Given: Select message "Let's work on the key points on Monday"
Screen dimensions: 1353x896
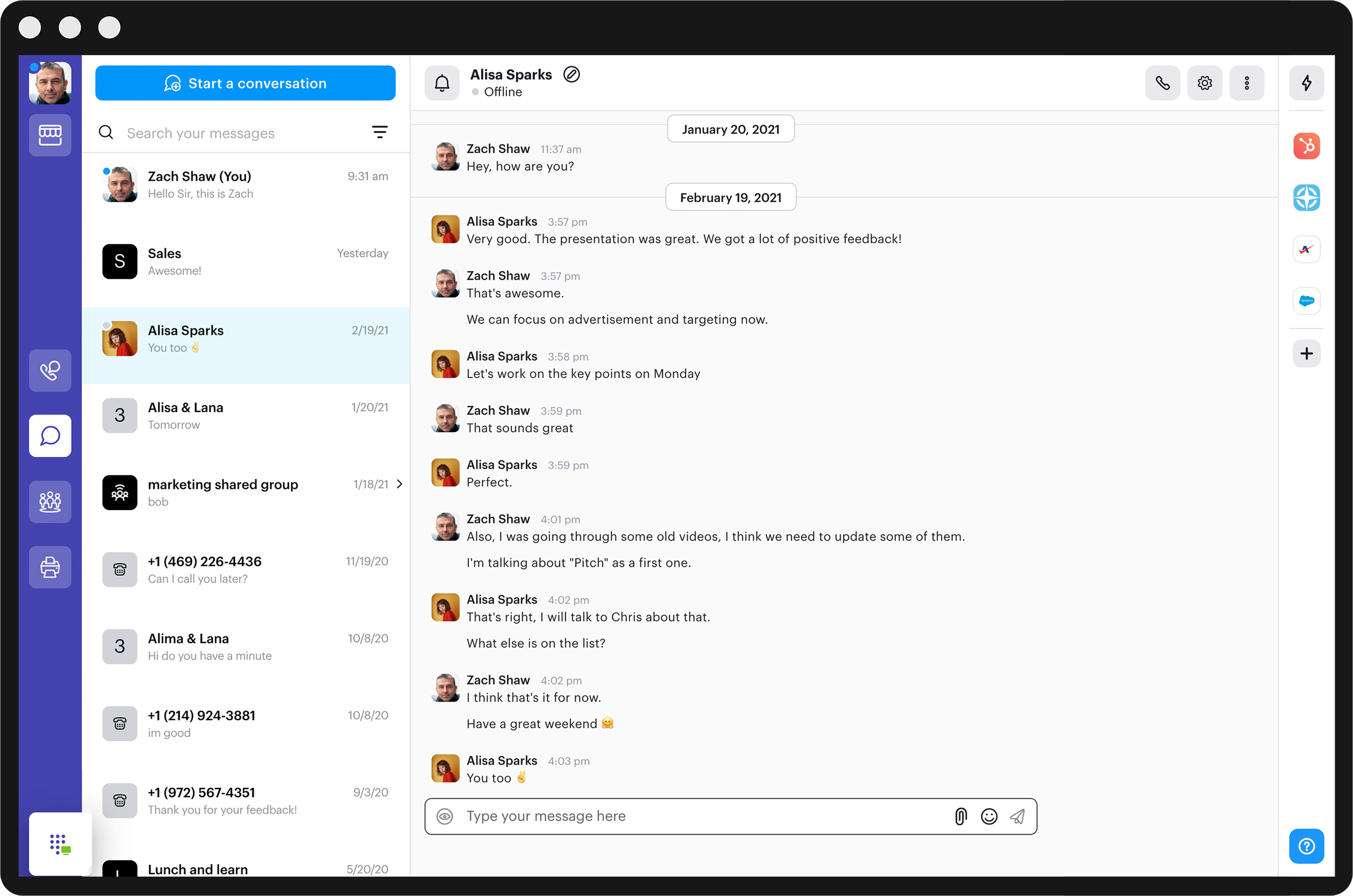Looking at the screenshot, I should coord(583,374).
